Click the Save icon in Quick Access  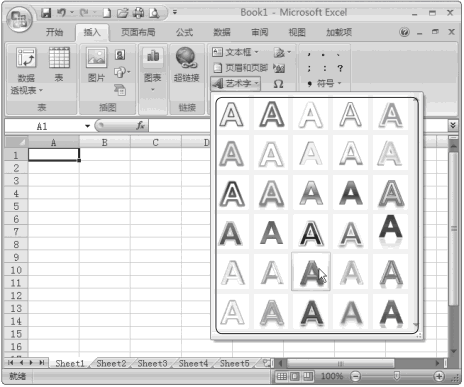(46, 13)
